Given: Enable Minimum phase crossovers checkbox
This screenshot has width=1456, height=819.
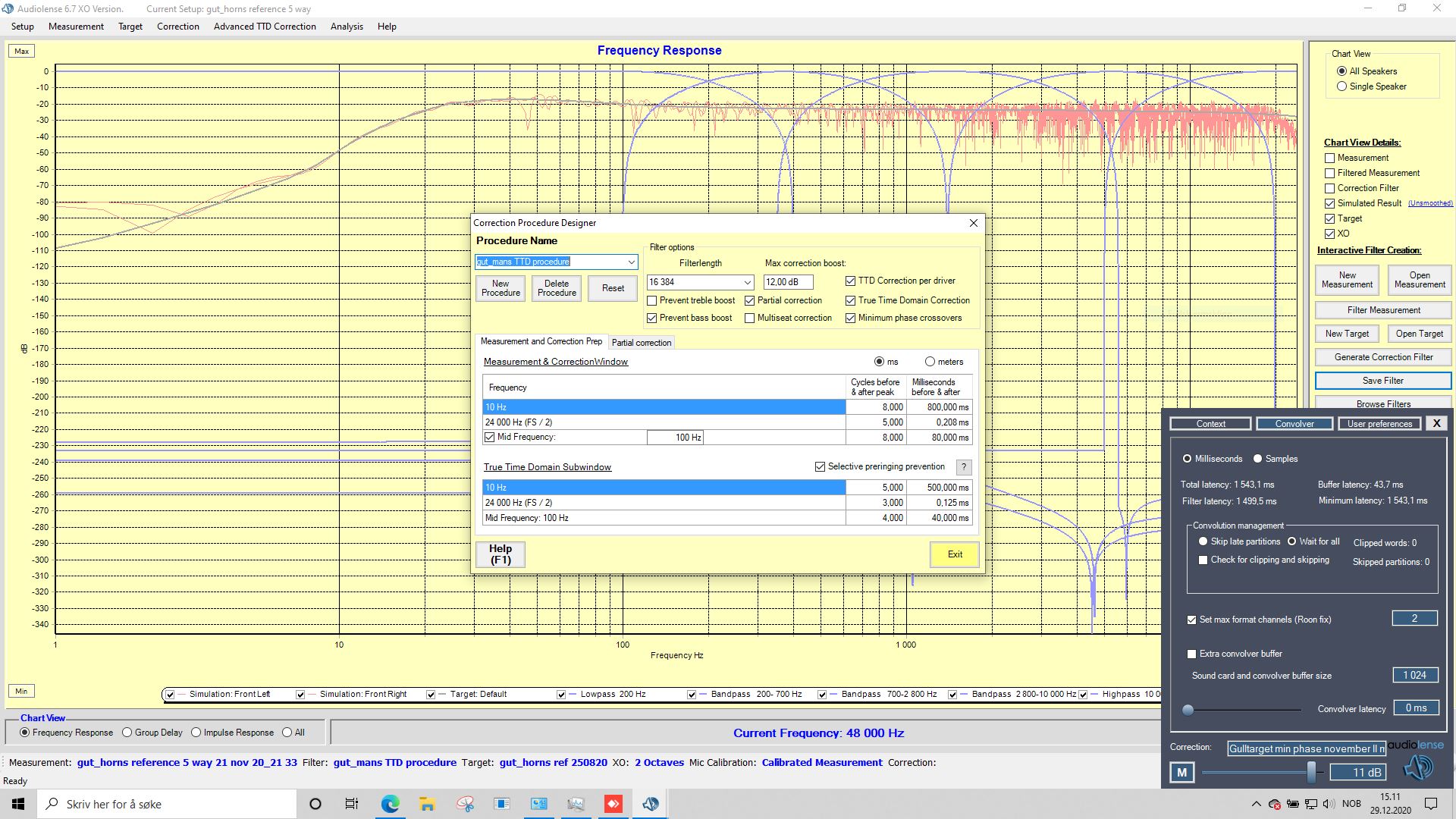Looking at the screenshot, I should click(850, 318).
